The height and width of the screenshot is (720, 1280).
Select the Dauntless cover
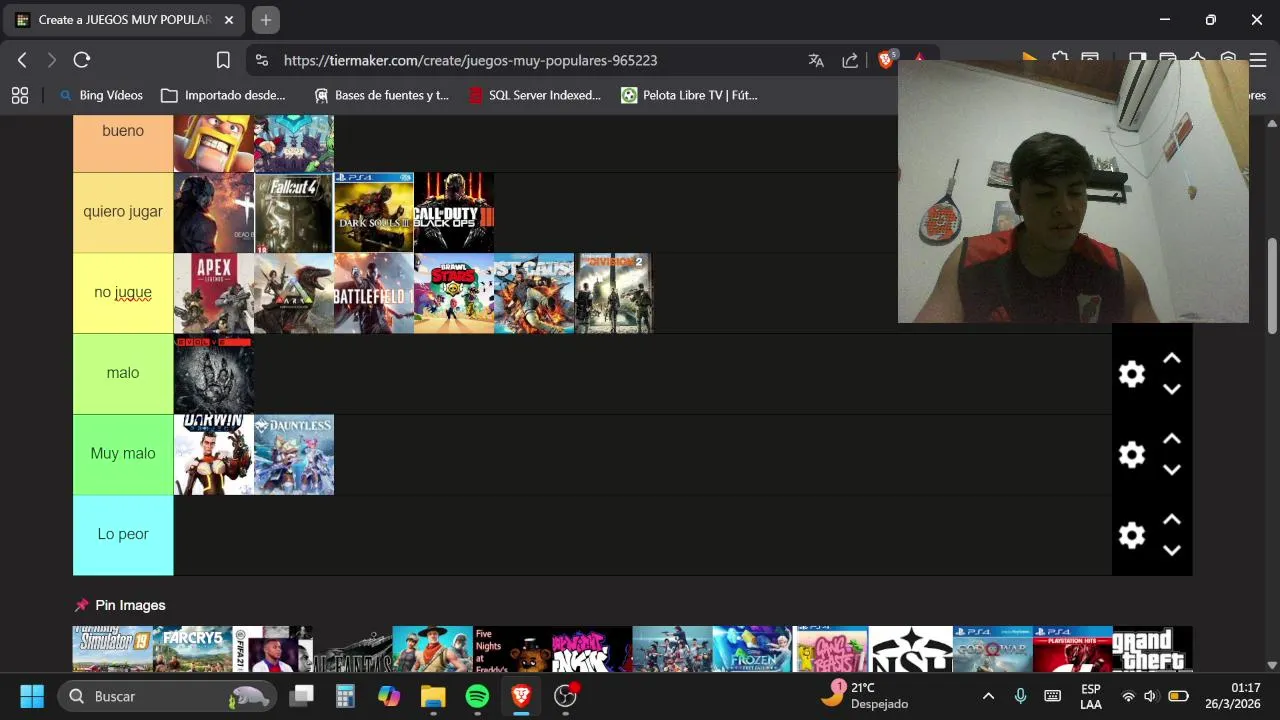pos(294,455)
